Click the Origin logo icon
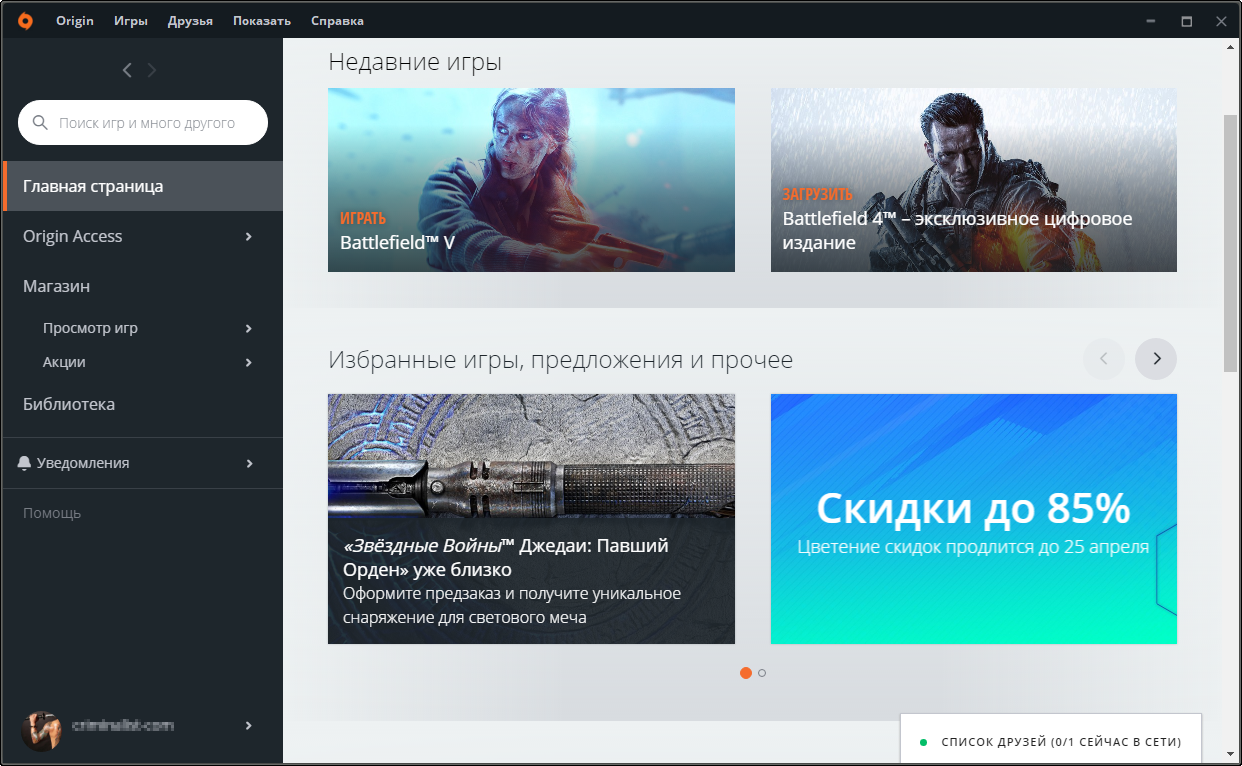 point(25,20)
